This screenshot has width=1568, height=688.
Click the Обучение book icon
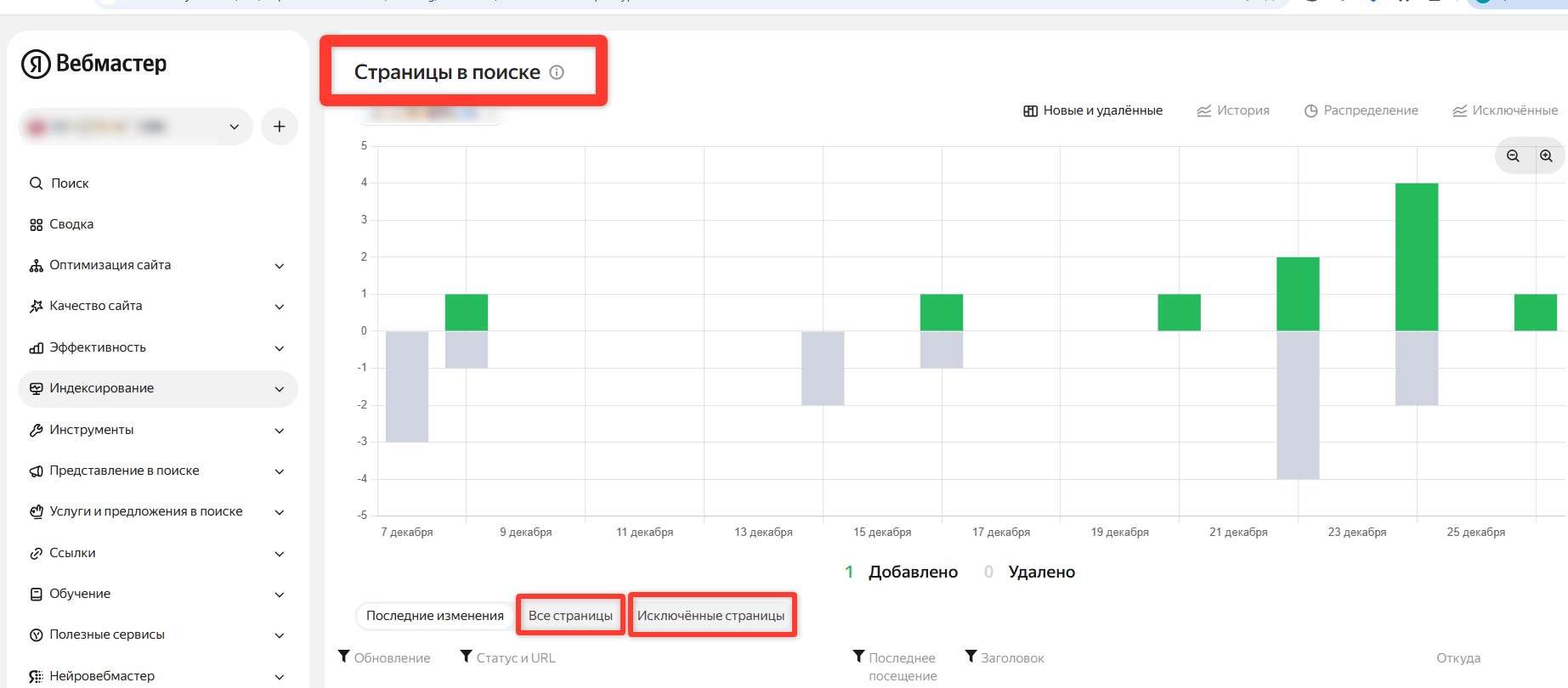36,595
